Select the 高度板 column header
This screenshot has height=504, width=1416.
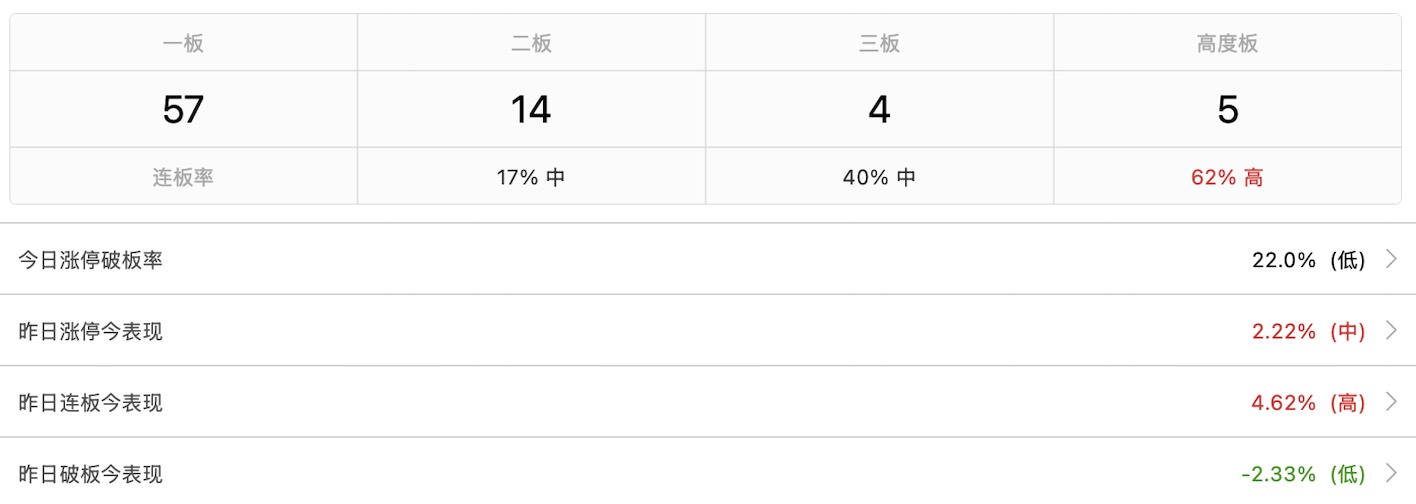tap(1227, 43)
